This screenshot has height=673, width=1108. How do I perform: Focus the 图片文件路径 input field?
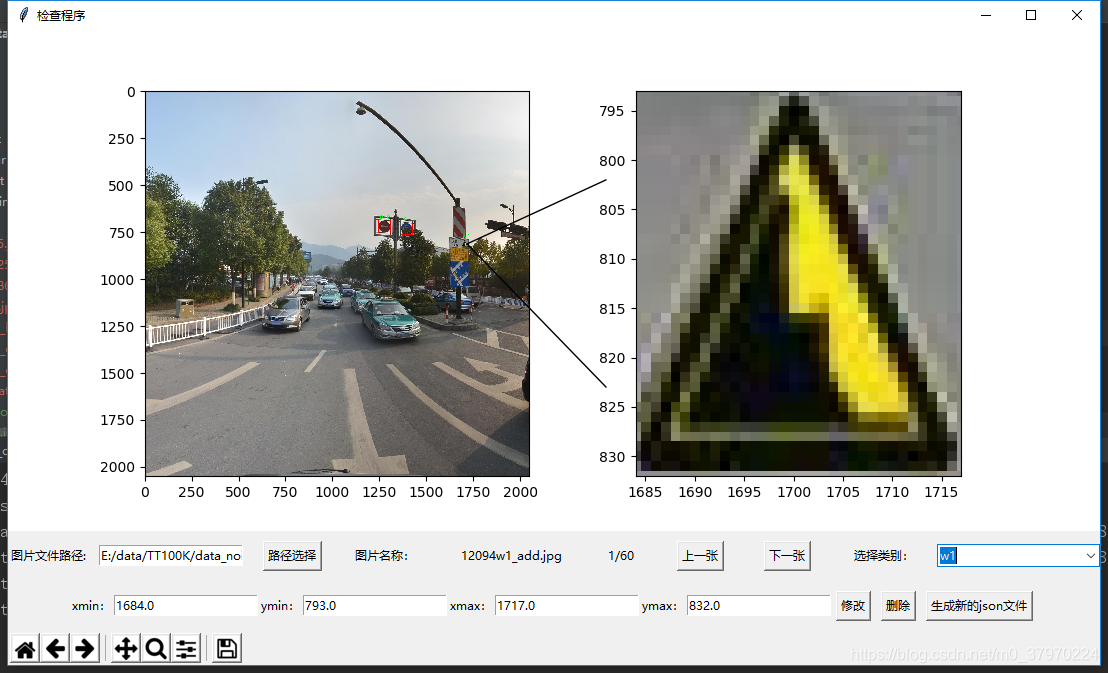pyautogui.click(x=171, y=556)
